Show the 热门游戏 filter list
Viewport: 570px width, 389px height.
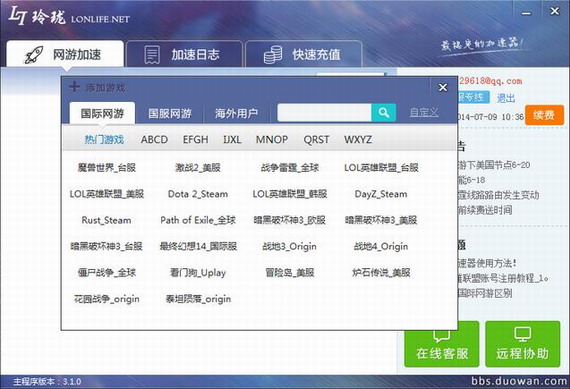104,140
